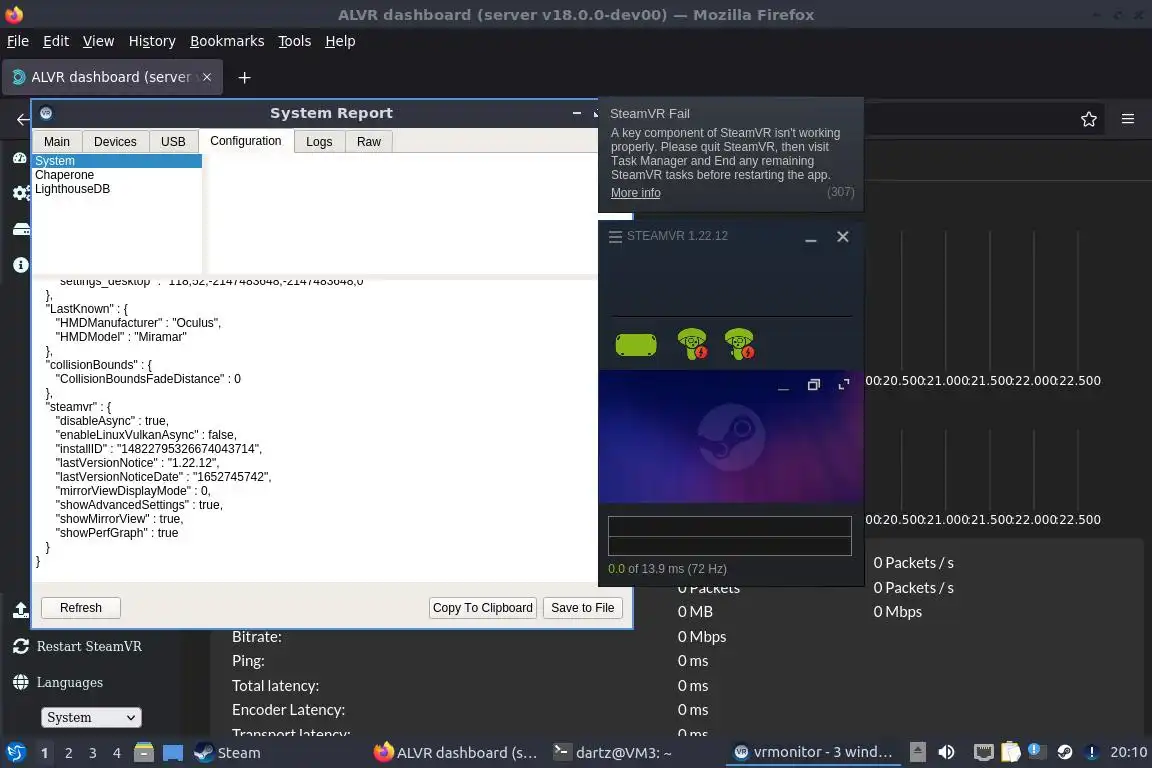
Task: Click first controller status icon in SteamVR
Action: 692,344
